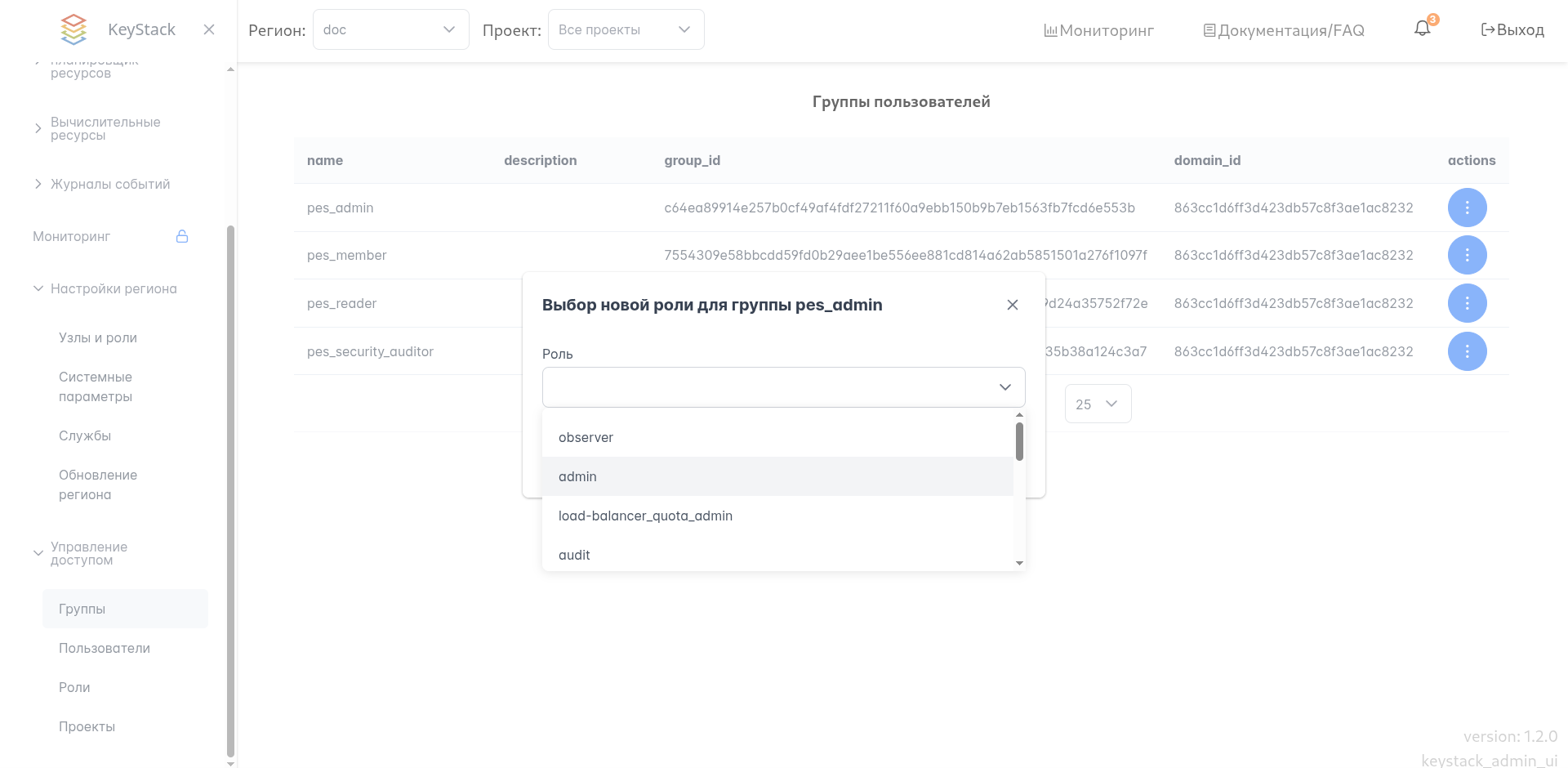Click the lock icon next to Мониторинг

[182, 236]
